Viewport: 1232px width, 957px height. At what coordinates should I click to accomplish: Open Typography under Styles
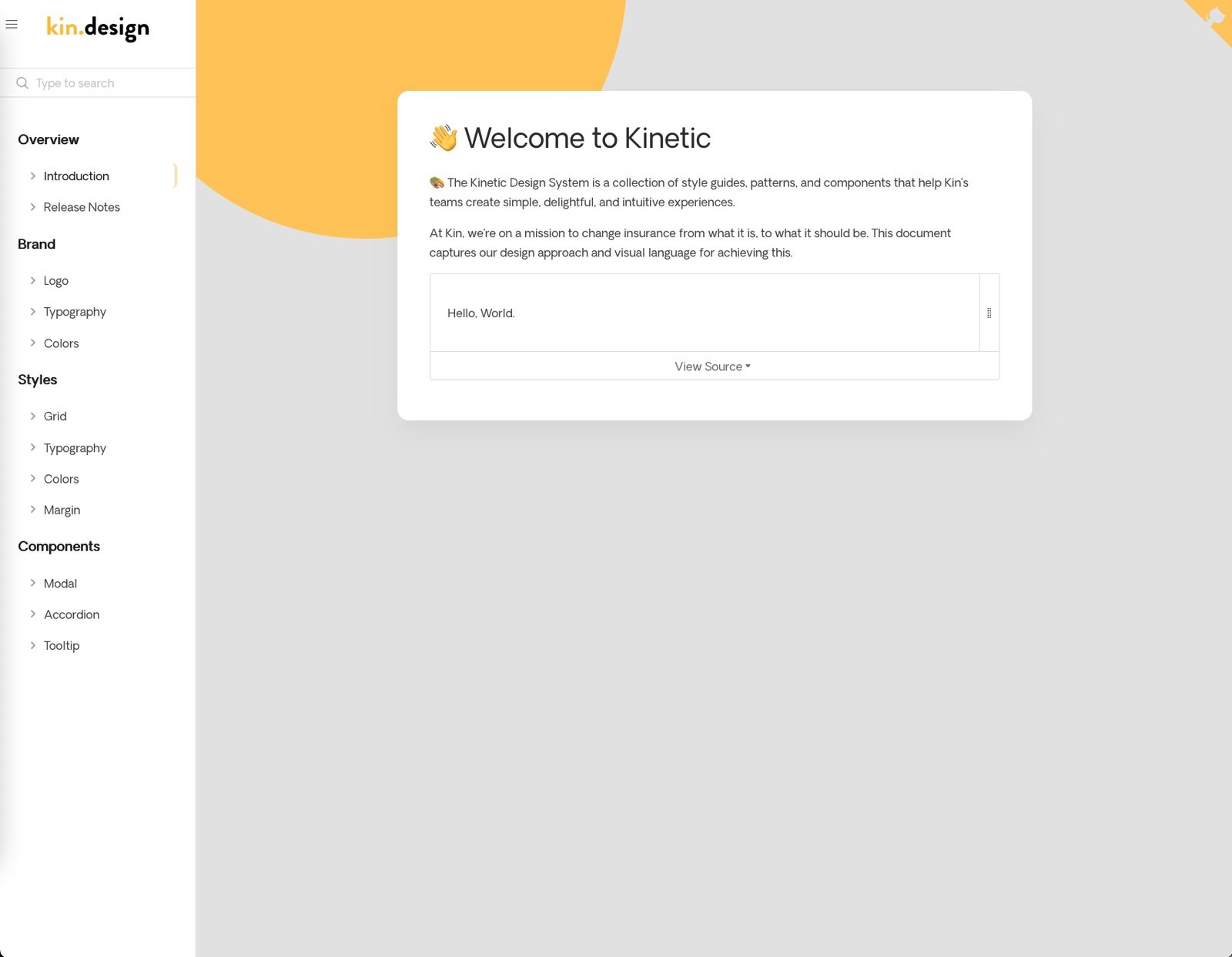tap(75, 448)
